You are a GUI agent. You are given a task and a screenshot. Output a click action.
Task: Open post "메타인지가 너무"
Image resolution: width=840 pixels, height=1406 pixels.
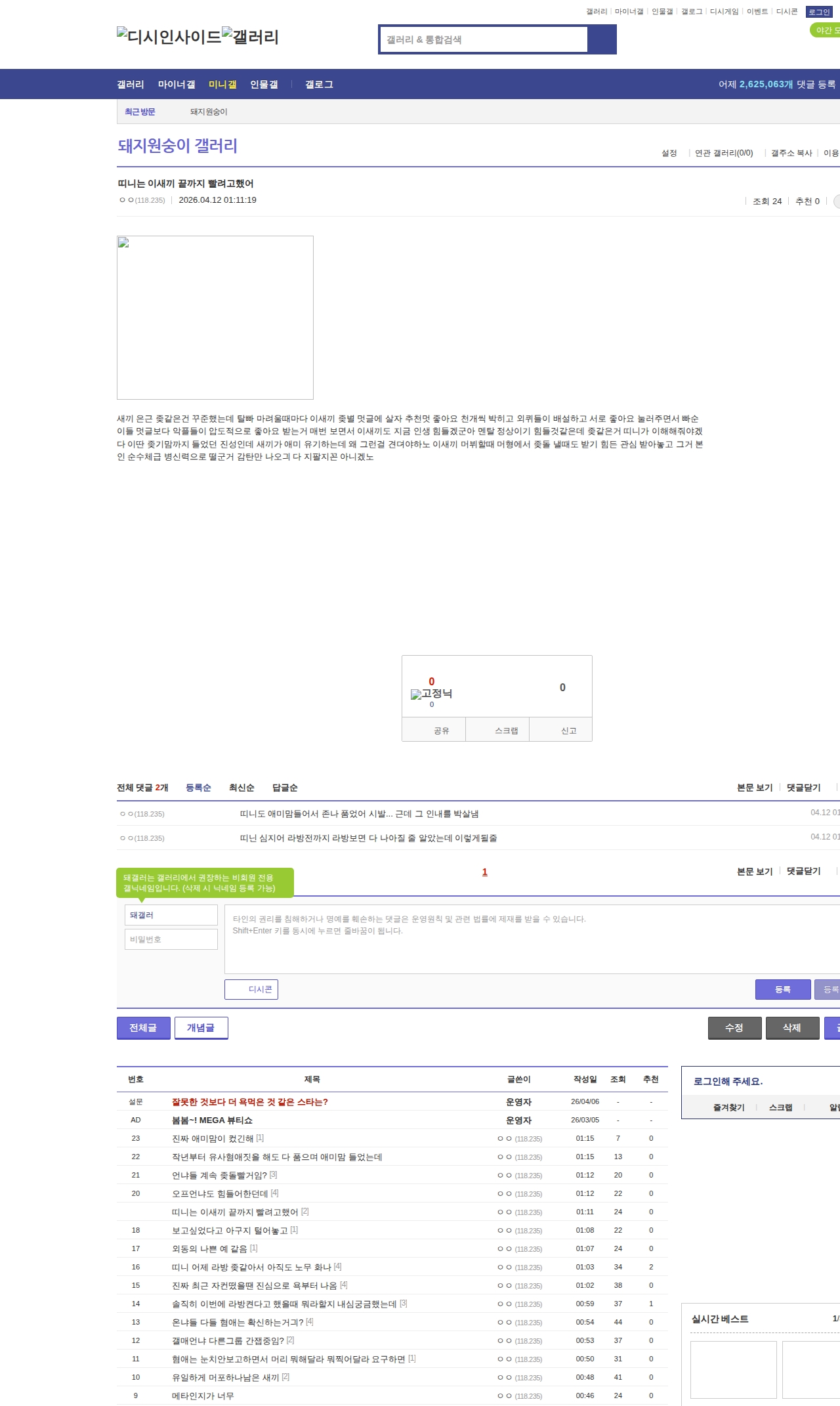203,1395
